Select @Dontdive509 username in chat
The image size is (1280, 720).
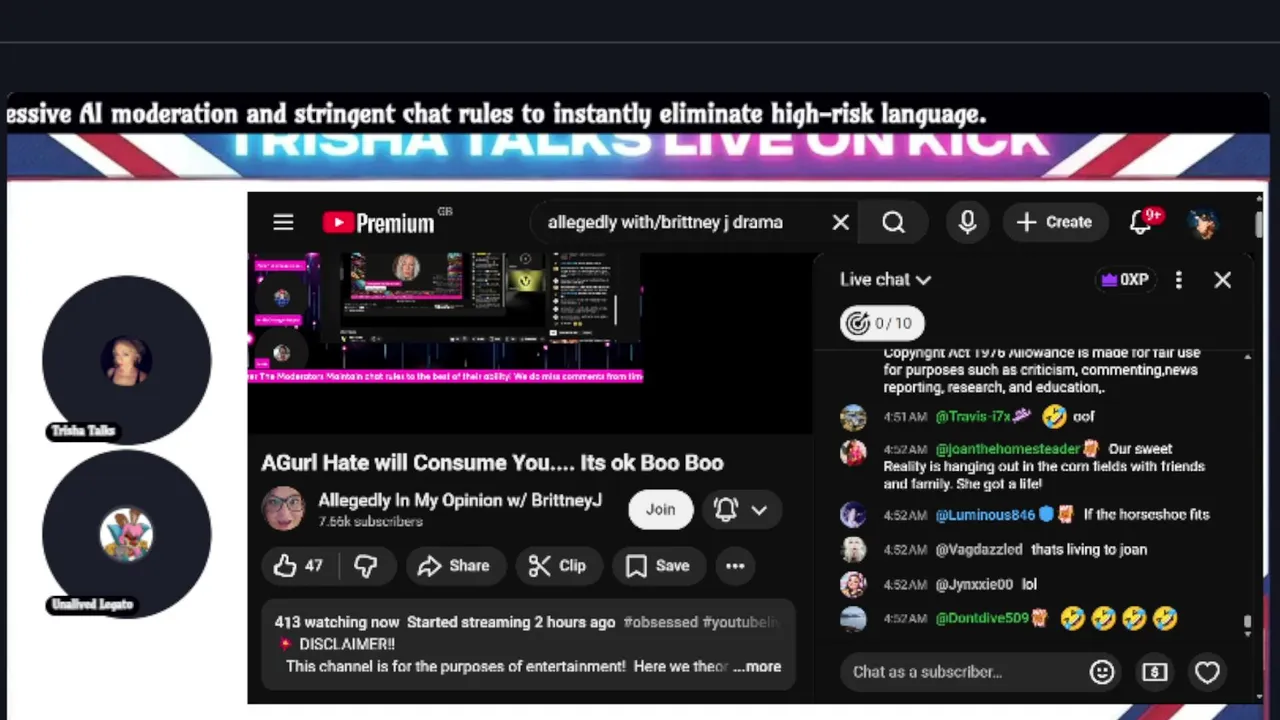point(982,619)
